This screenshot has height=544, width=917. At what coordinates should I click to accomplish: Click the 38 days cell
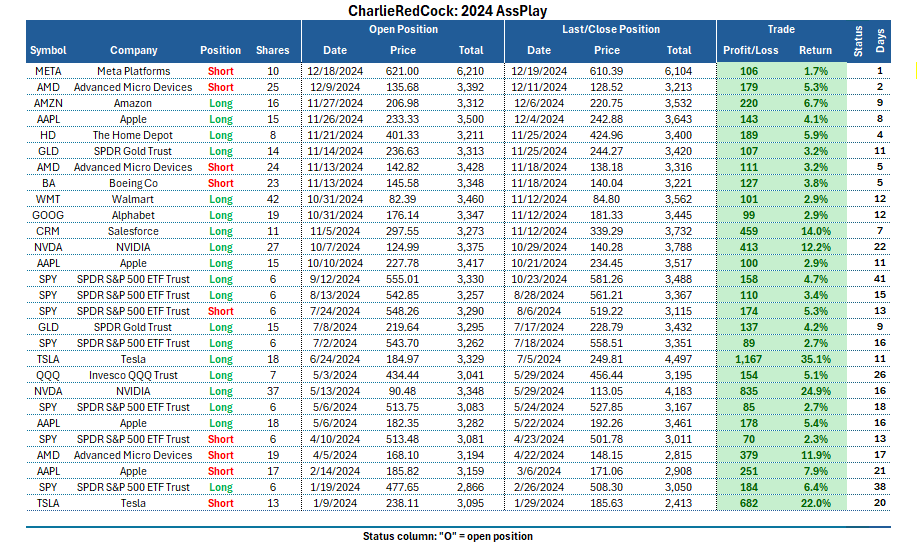(x=880, y=487)
